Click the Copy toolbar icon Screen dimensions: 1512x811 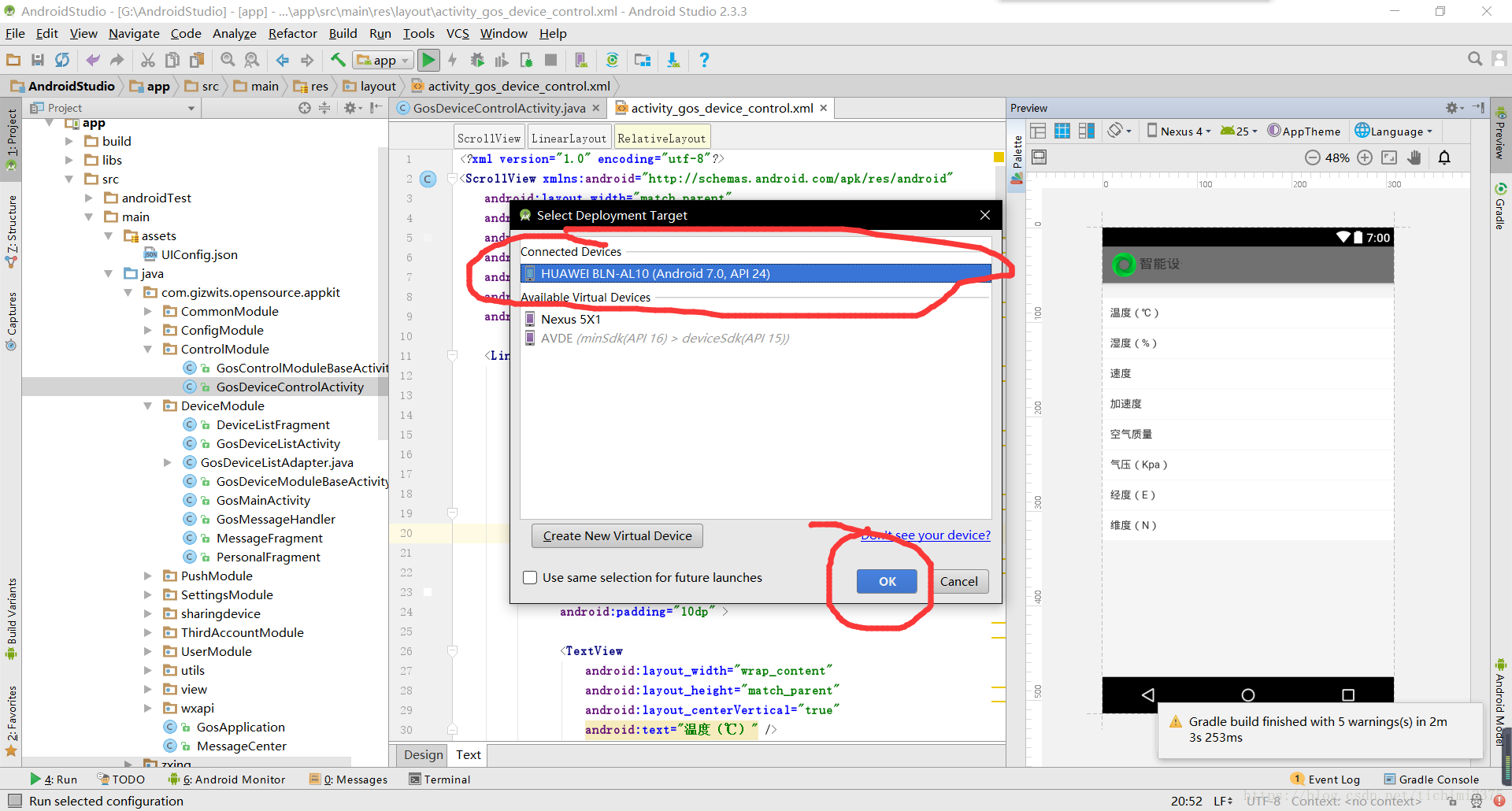coord(172,60)
